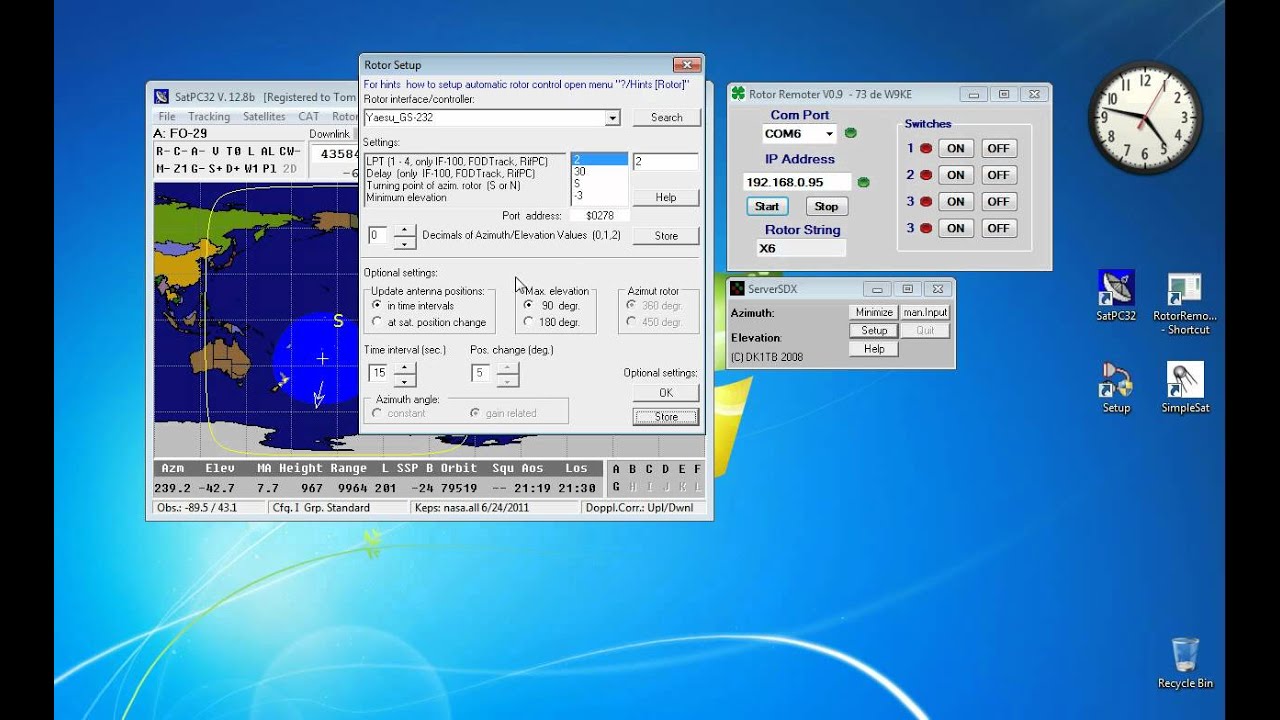
Task: Select satellite letter A in SatPC32
Action: 616,469
